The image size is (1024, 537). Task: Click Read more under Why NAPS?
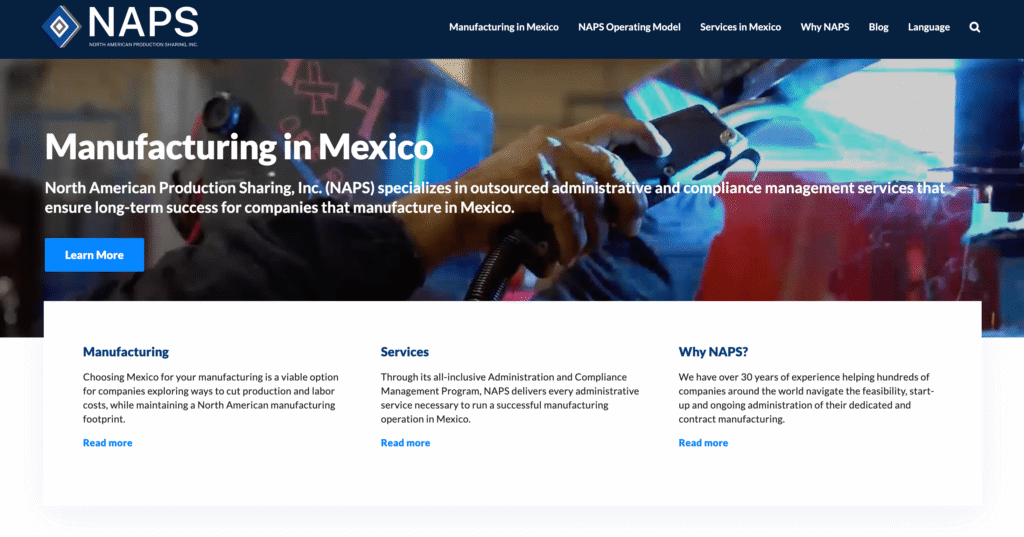tap(703, 443)
